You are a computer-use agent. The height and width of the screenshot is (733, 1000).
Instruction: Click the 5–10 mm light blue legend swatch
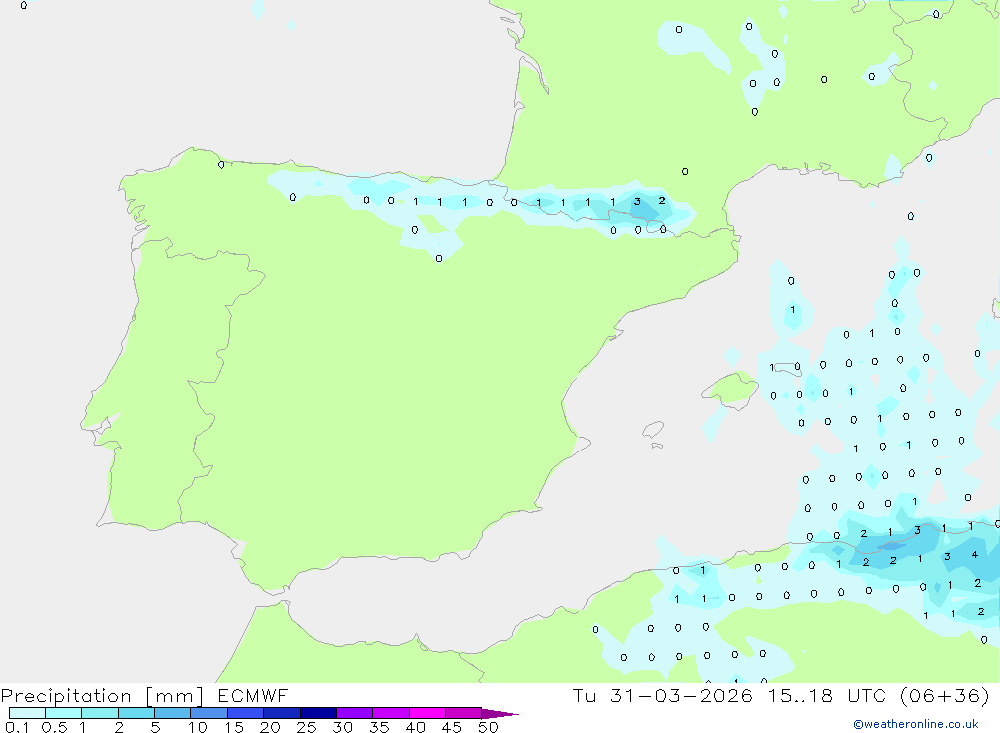(x=173, y=713)
